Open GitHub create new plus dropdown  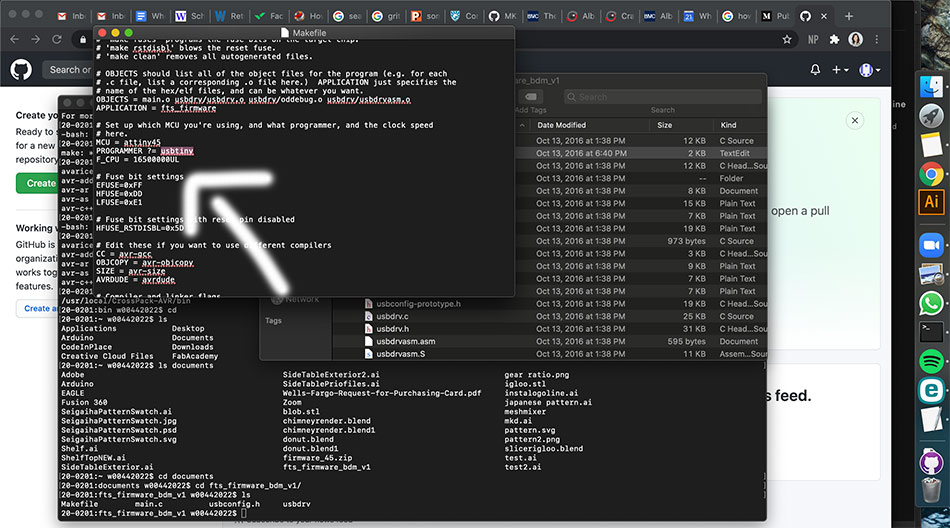840,70
